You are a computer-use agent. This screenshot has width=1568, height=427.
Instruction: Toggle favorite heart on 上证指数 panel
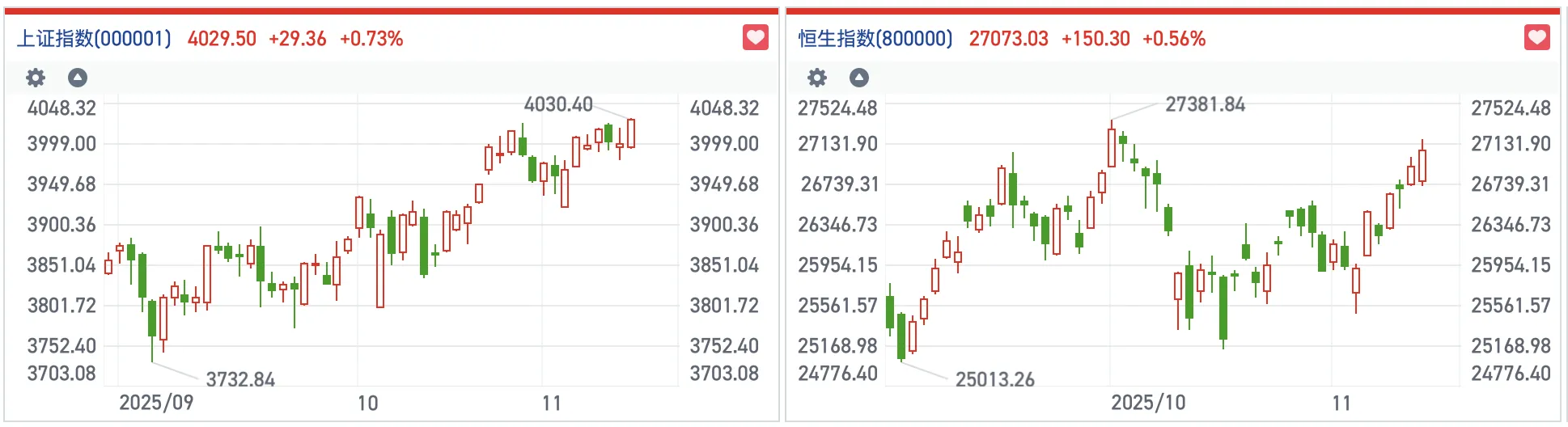coord(756,37)
